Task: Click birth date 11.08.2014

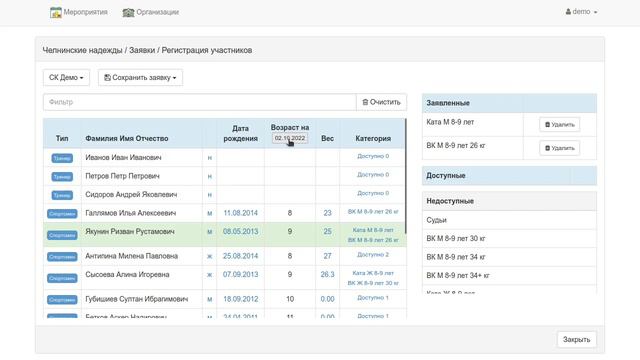Action: 240,213
